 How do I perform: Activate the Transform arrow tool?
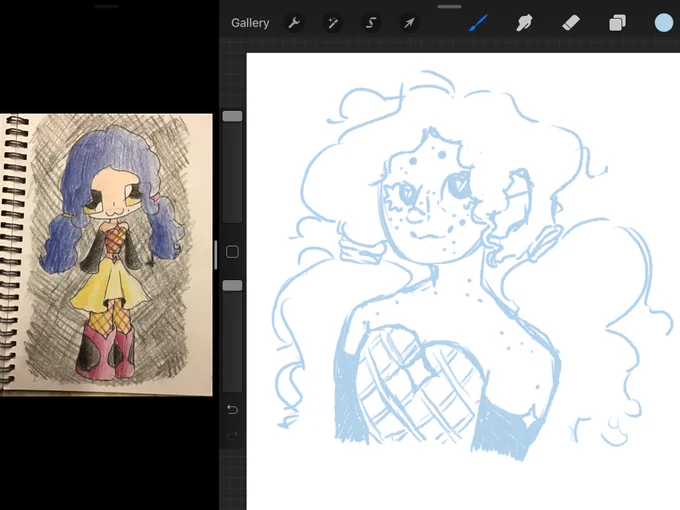(x=409, y=23)
